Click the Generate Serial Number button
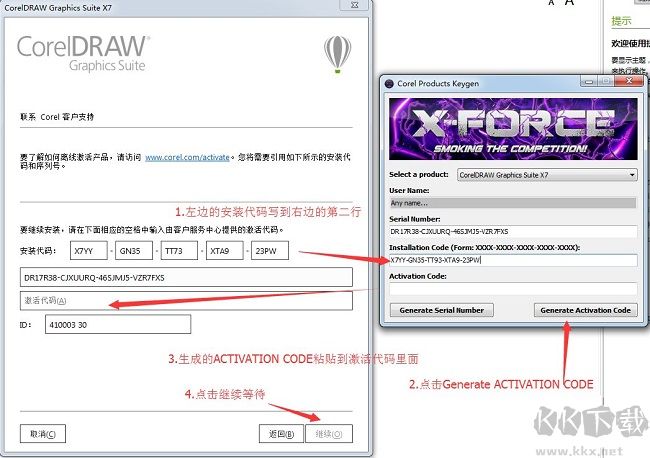650x458 pixels. click(x=441, y=310)
